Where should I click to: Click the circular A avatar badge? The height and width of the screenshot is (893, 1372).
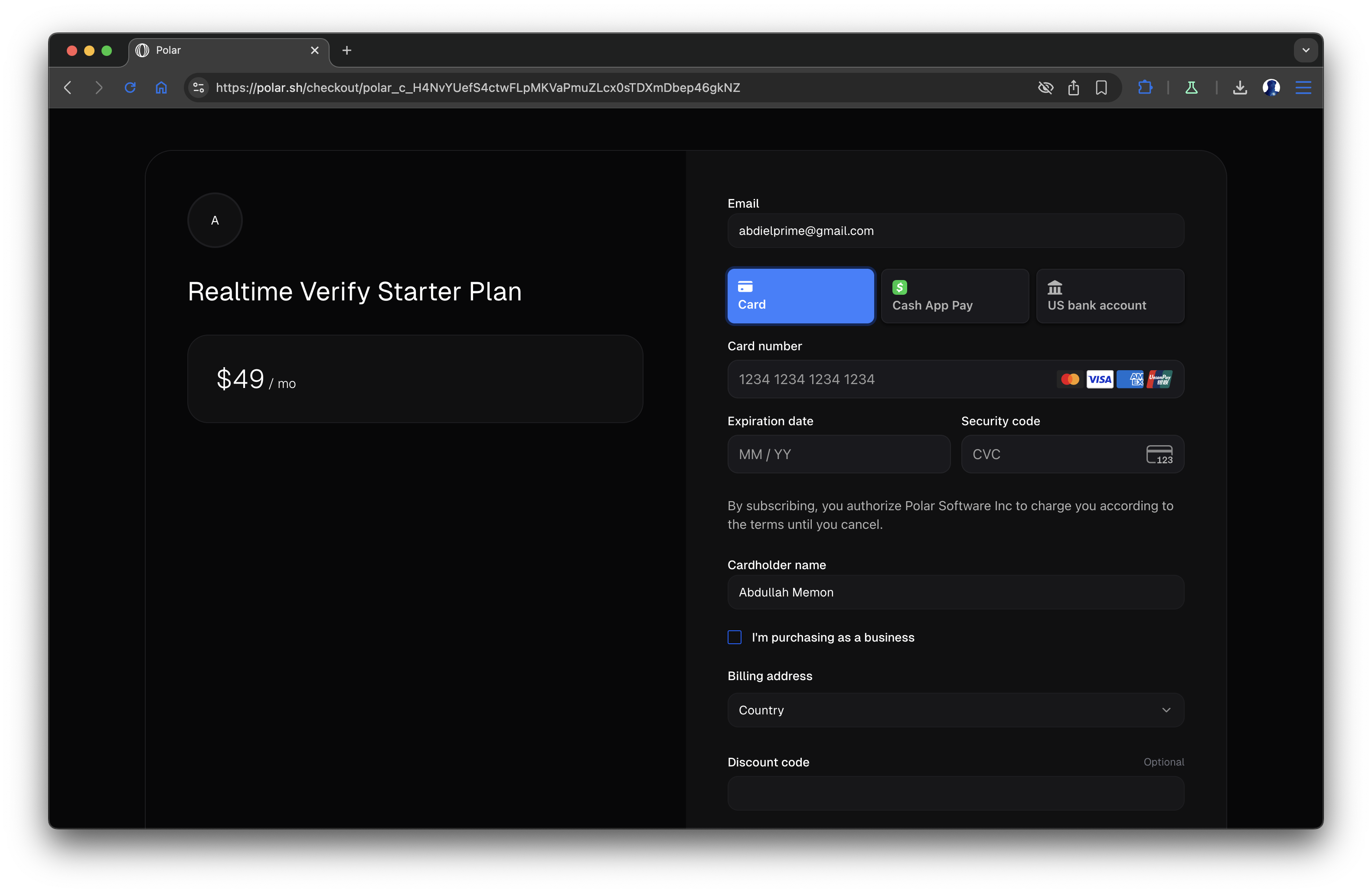215,220
